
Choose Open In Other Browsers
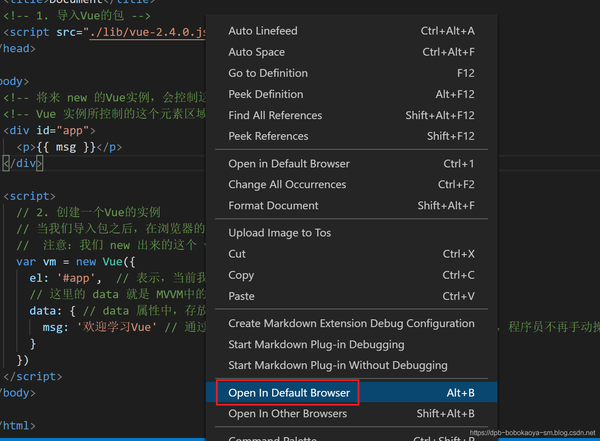351,414
